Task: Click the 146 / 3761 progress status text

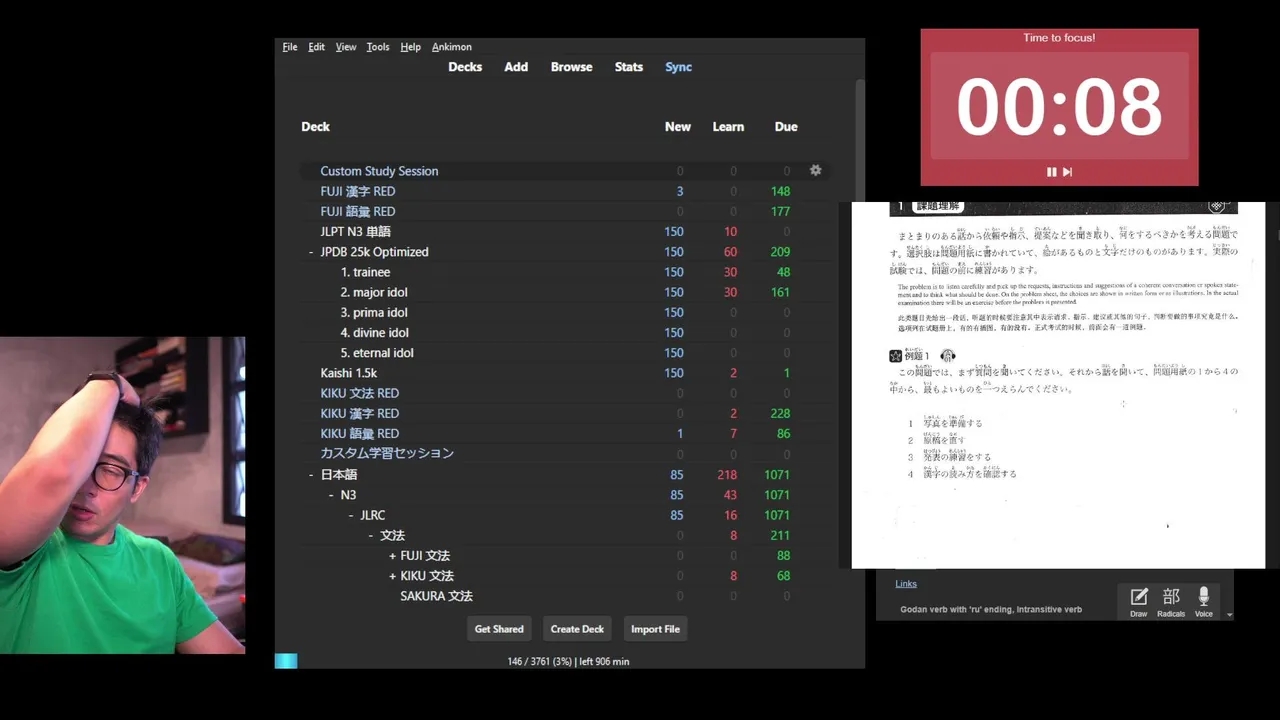Action: coord(568,661)
